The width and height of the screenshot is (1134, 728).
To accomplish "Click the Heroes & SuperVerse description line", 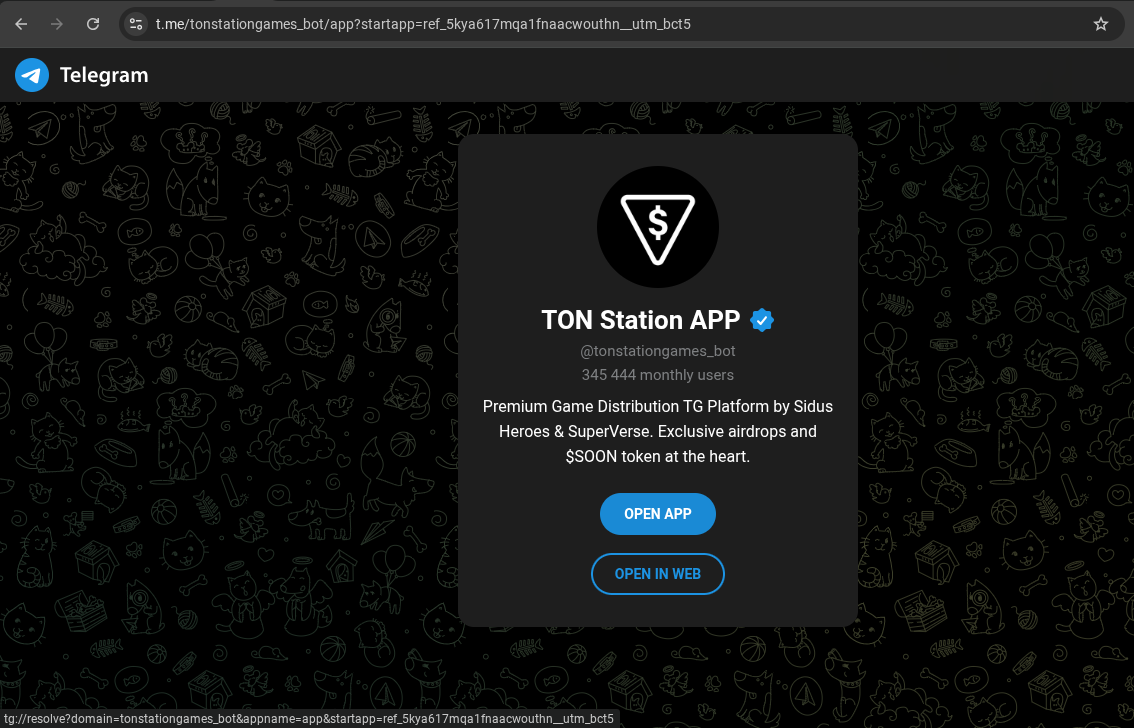I will (x=657, y=432).
